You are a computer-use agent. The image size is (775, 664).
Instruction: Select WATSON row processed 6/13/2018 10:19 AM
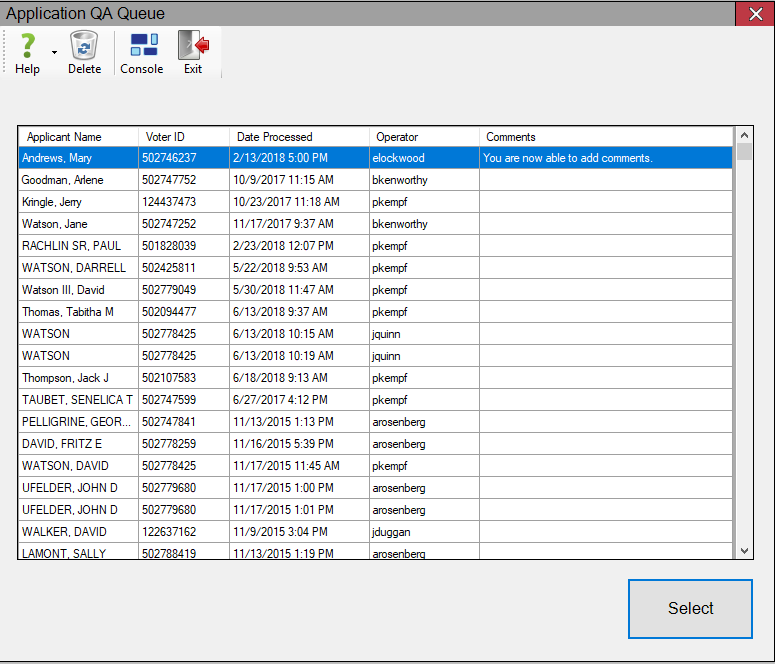click(x=375, y=356)
